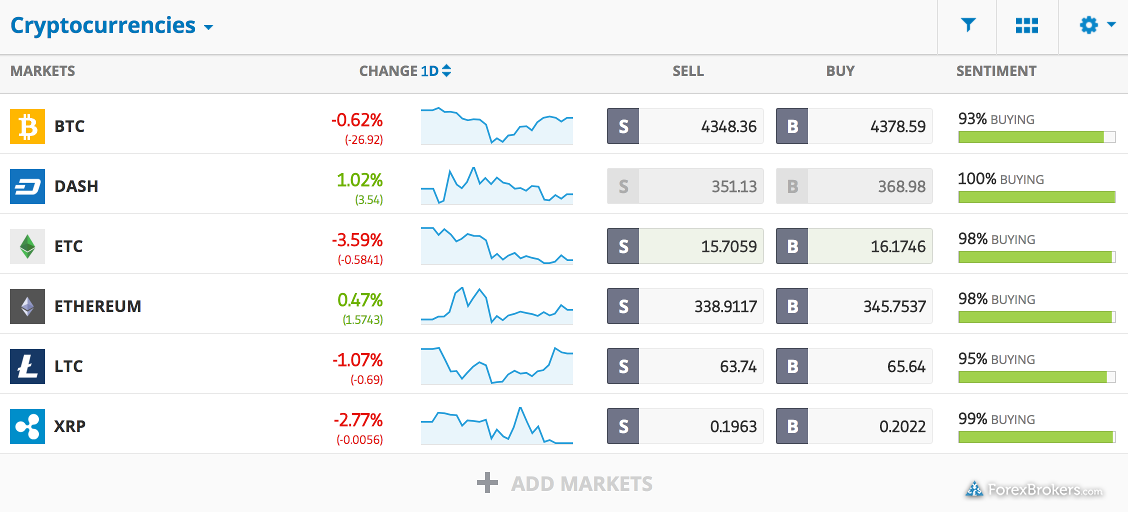Buy XRP at 0.2022
The width and height of the screenshot is (1128, 512).
[854, 426]
